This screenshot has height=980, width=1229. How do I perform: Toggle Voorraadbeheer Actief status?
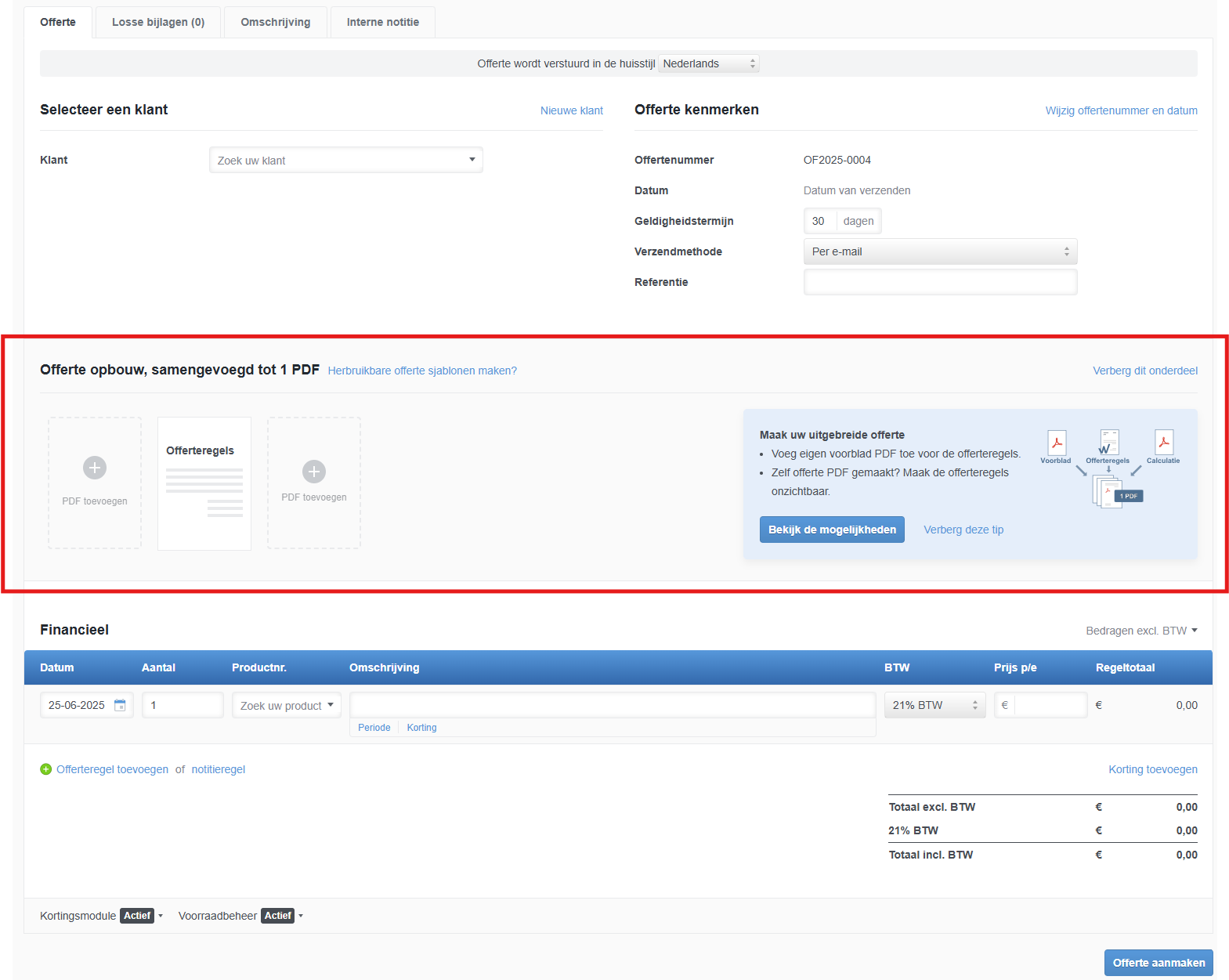278,916
